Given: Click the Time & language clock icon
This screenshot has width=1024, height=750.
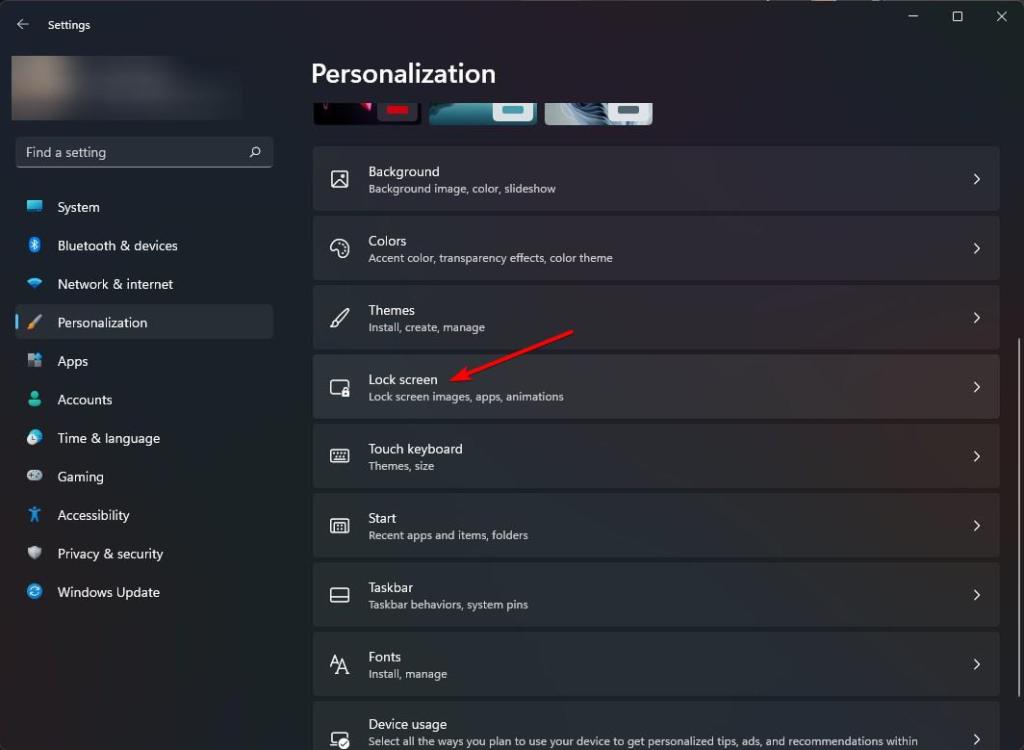Looking at the screenshot, I should coord(35,438).
